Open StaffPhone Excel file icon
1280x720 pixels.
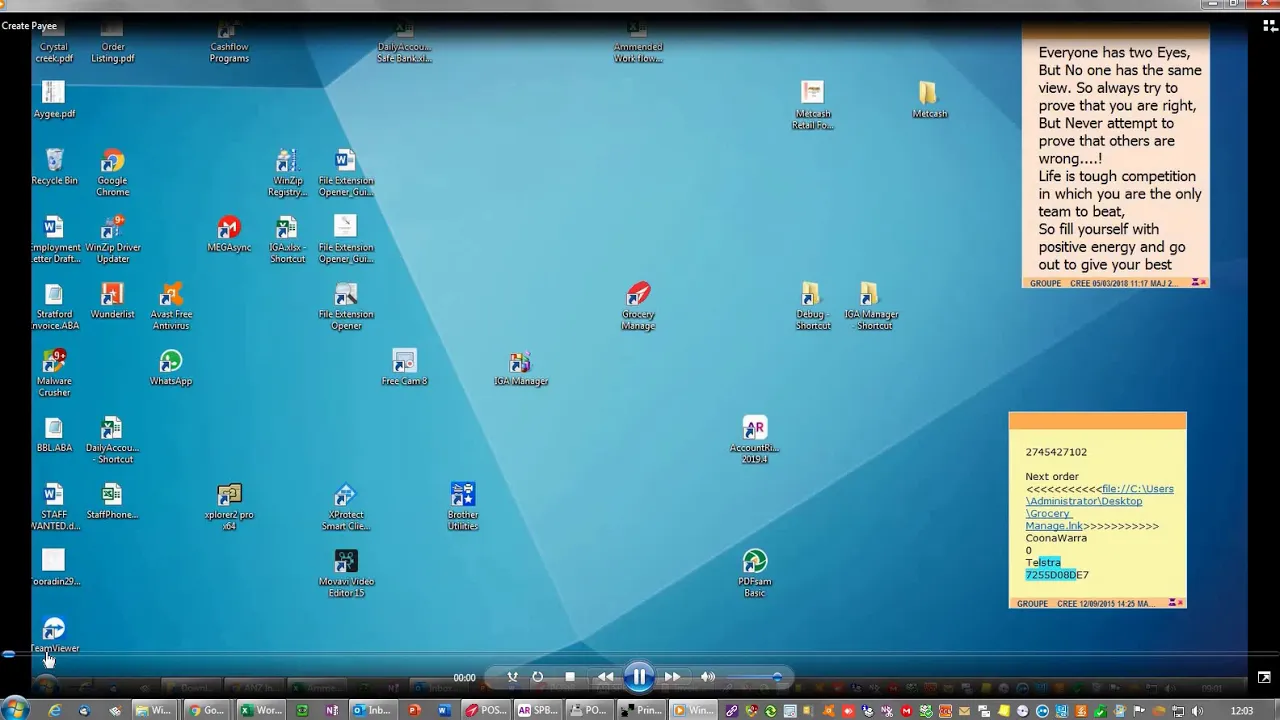click(x=112, y=502)
